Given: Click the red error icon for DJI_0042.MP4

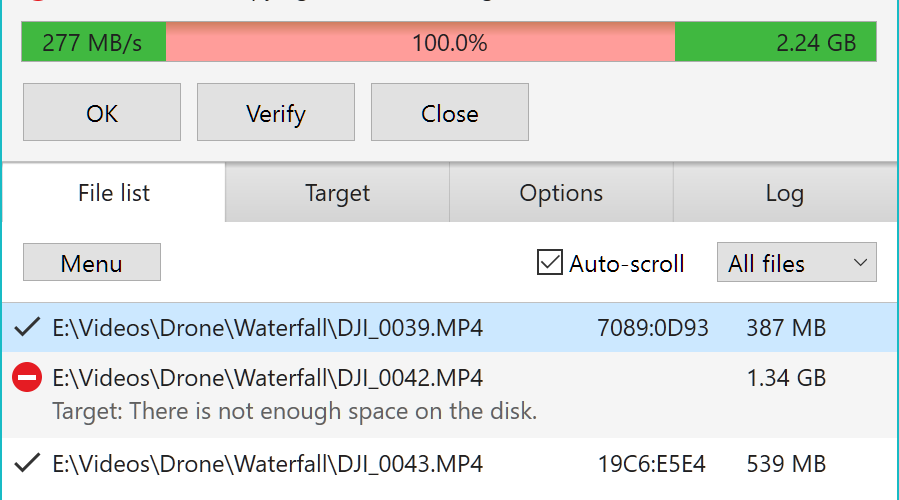Looking at the screenshot, I should pos(27,377).
